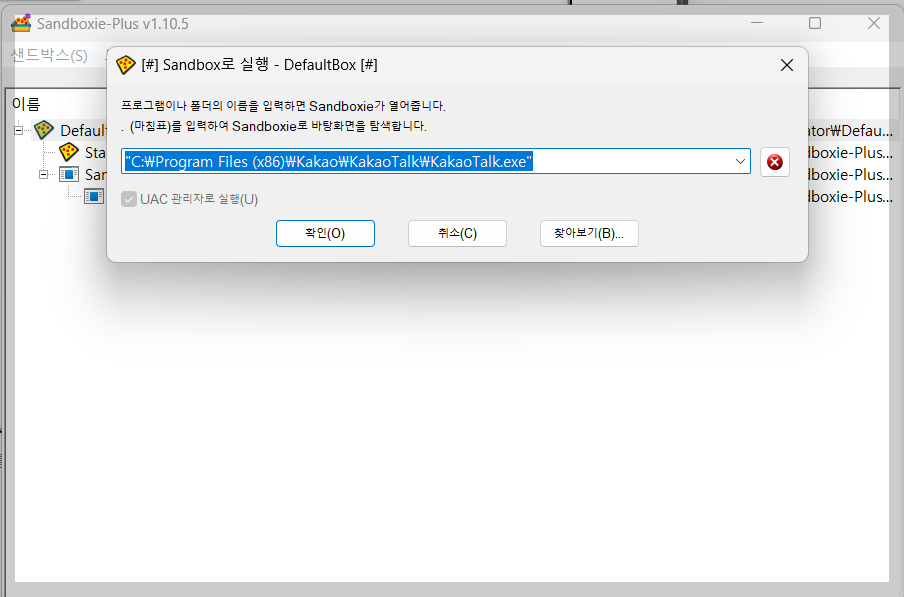The width and height of the screenshot is (904, 597).
Task: Minimize the Sandboxie-Plus main window
Action: [x=757, y=23]
